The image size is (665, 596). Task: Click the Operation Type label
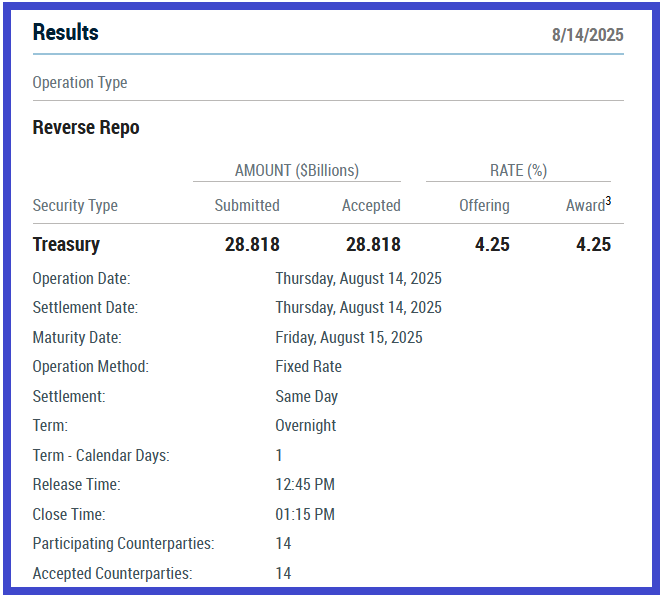(x=80, y=83)
